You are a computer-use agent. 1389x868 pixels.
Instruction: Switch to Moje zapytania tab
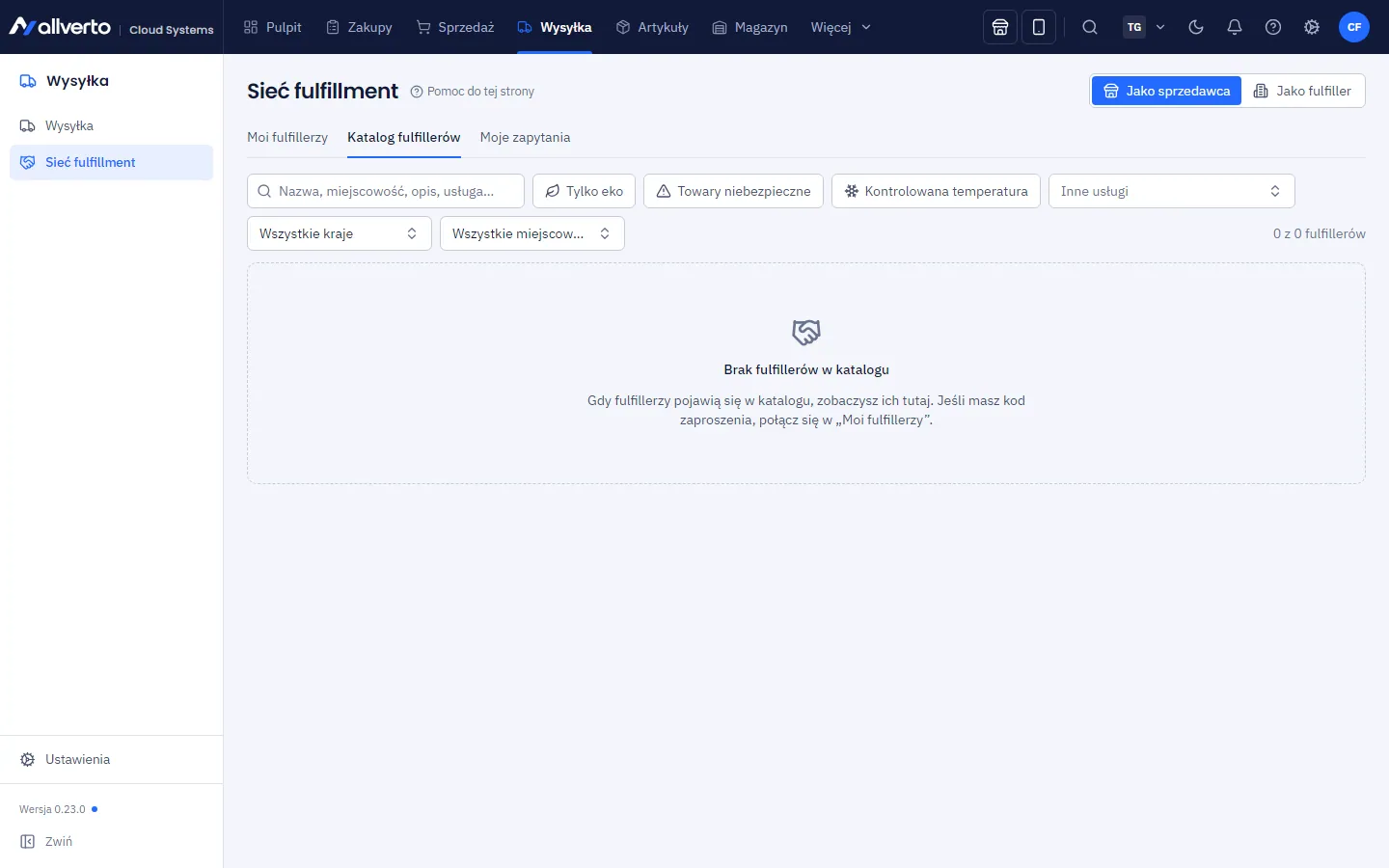pos(525,137)
